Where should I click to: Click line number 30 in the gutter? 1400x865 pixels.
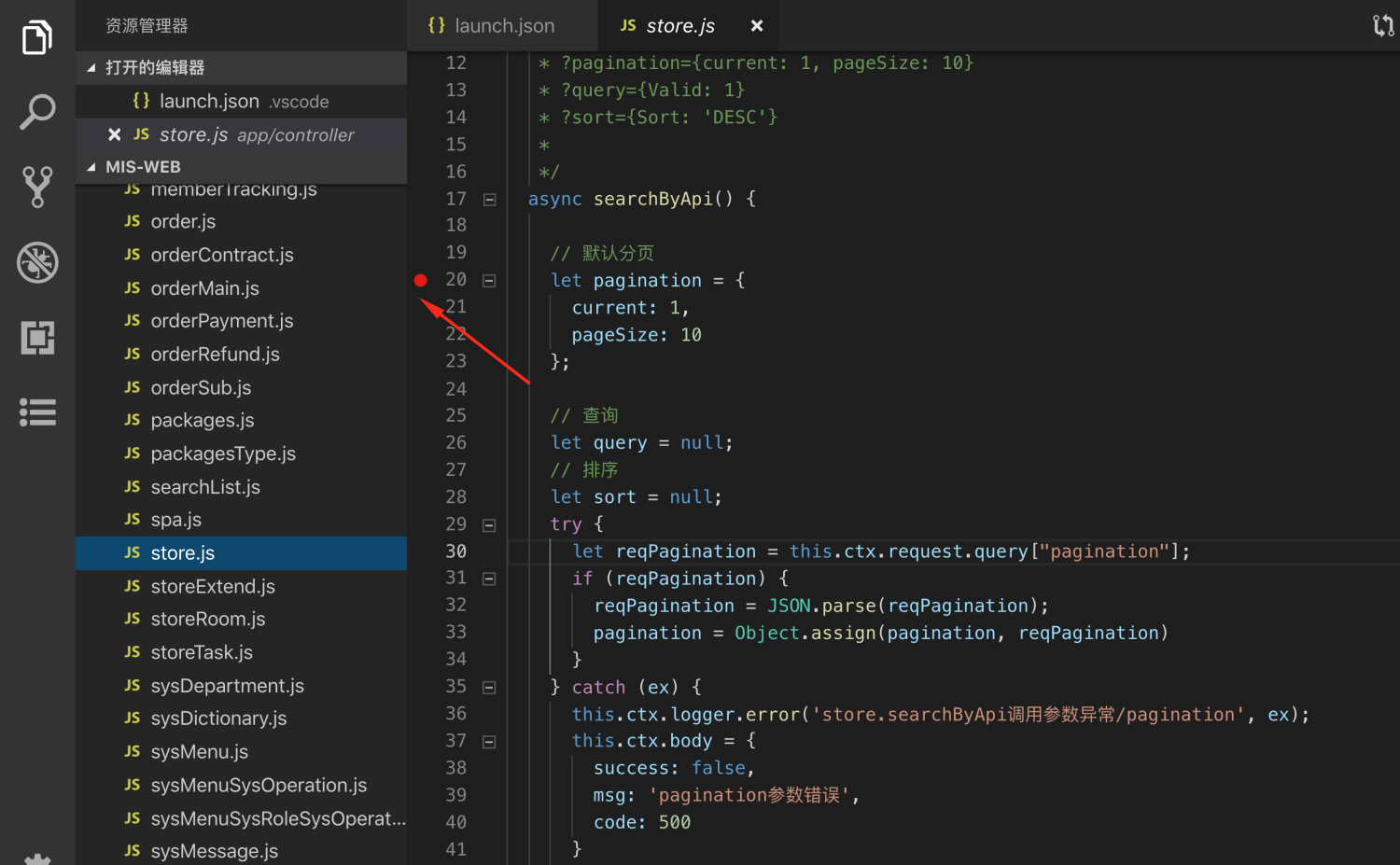[456, 551]
